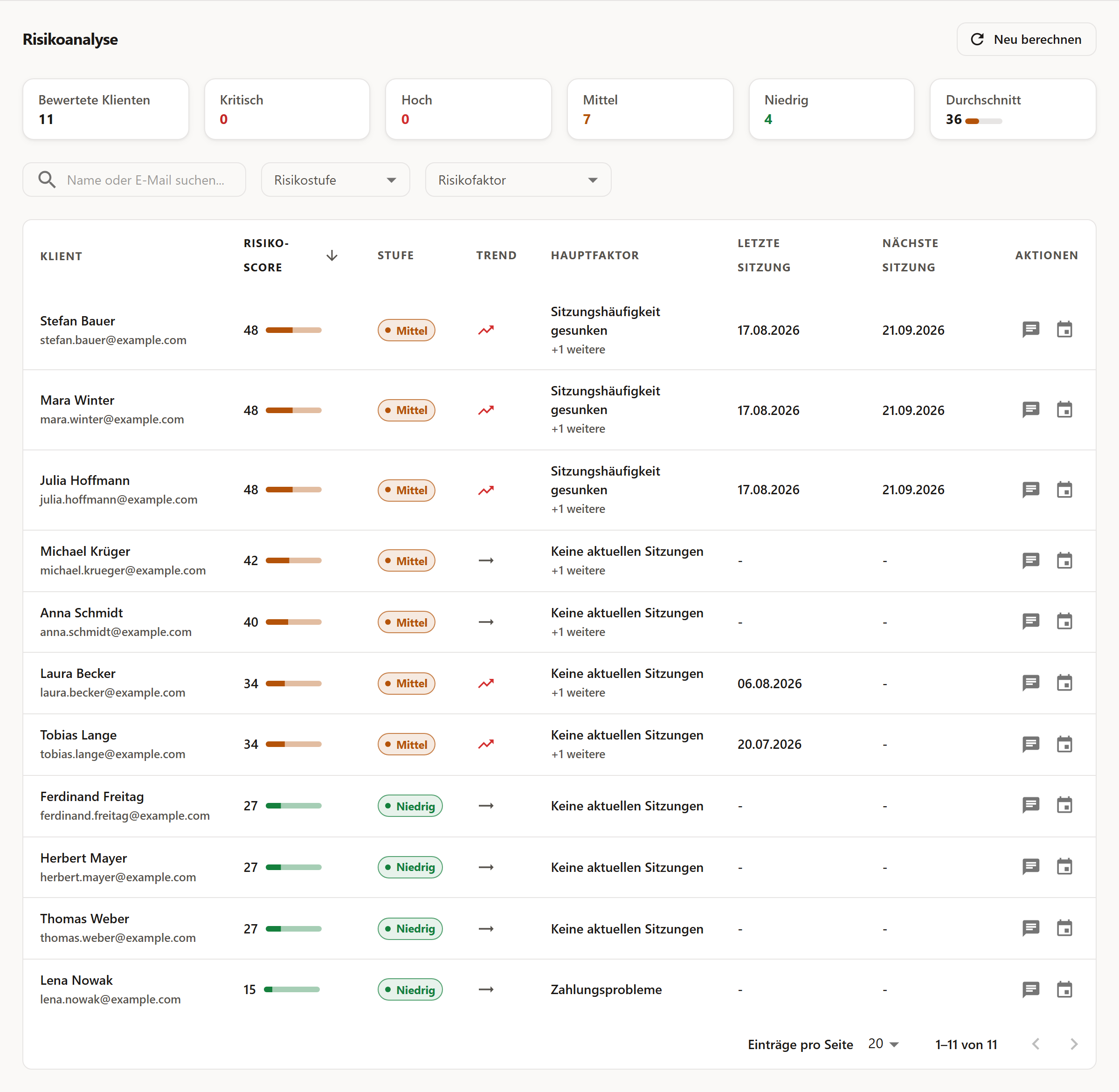Click Neu berechnen button
Image resolution: width=1119 pixels, height=1092 pixels.
(1026, 39)
